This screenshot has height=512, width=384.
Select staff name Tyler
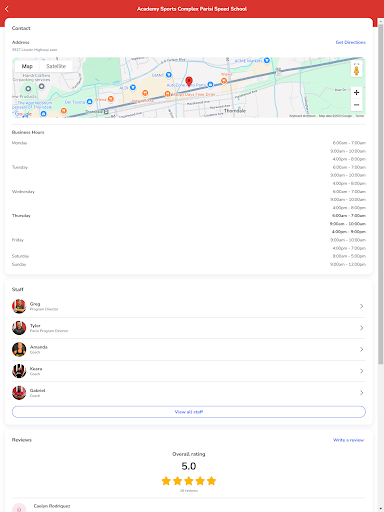(35, 326)
